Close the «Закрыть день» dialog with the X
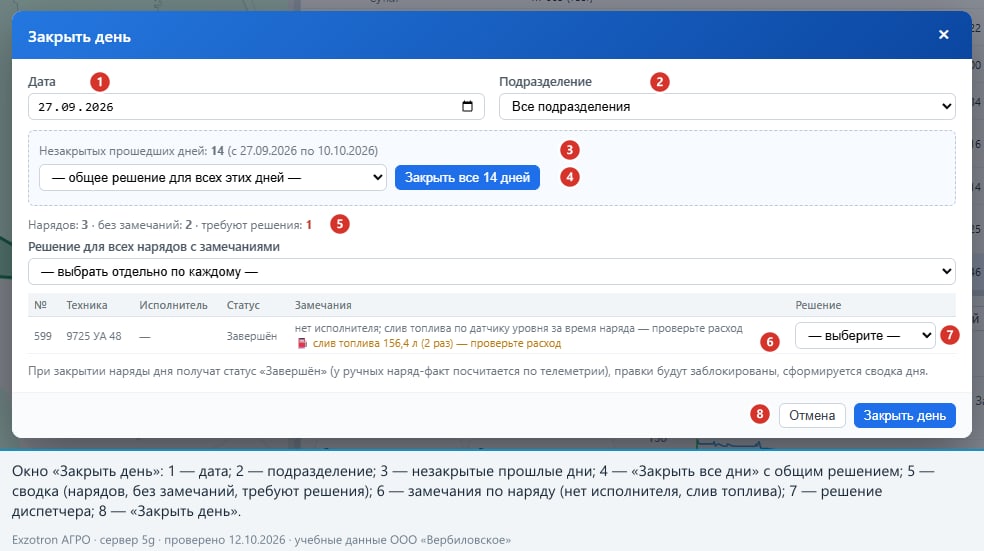This screenshot has height=551, width=984. (943, 35)
